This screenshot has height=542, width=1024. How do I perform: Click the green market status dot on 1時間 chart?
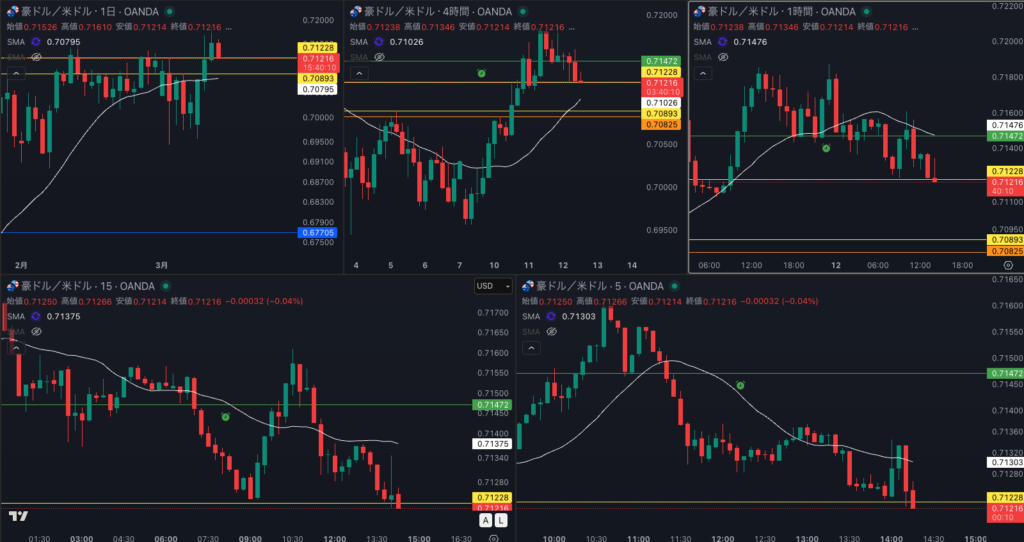(x=867, y=12)
